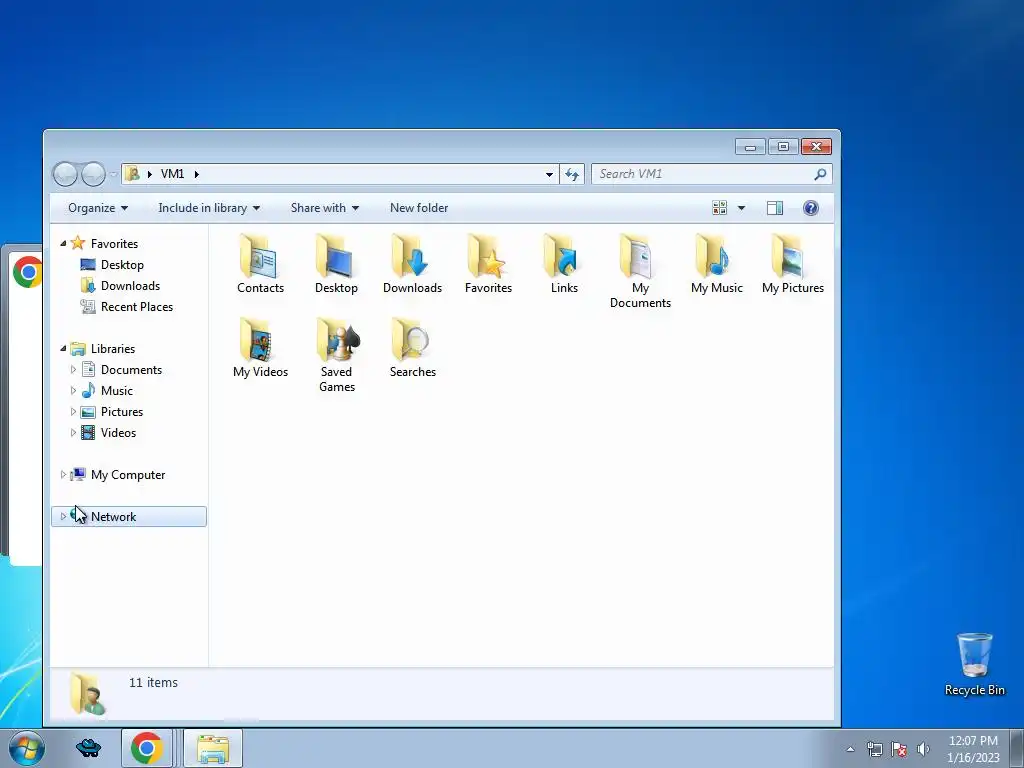Select Pictures library in sidebar
Viewport: 1024px width, 768px height.
pyautogui.click(x=121, y=412)
